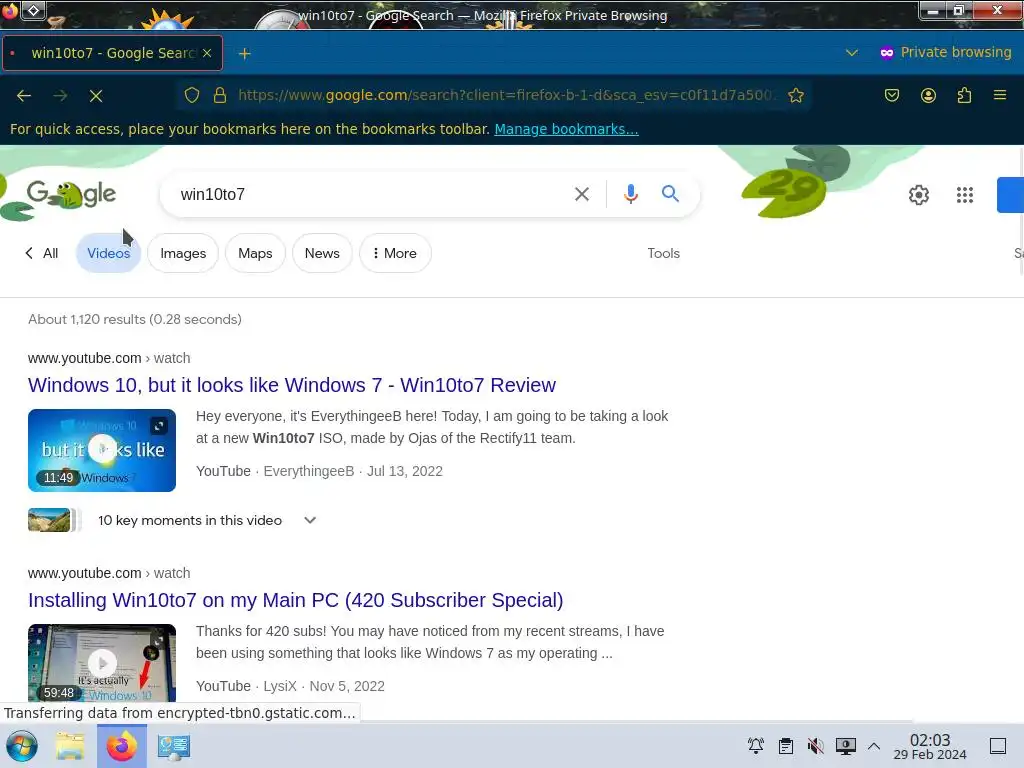Open Google apps grid
This screenshot has height=768, width=1024.
pos(965,195)
